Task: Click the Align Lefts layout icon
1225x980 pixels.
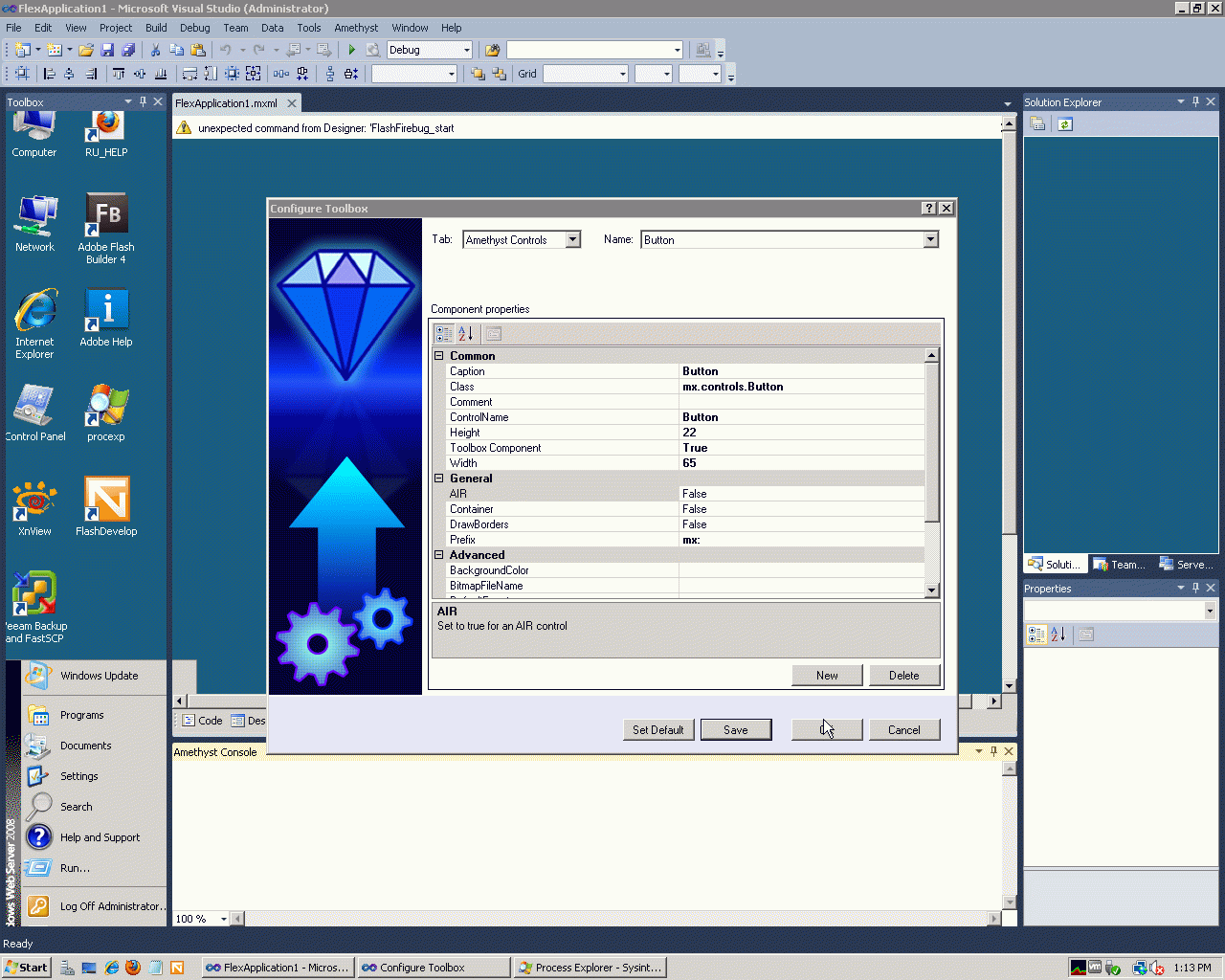Action: pyautogui.click(x=50, y=74)
